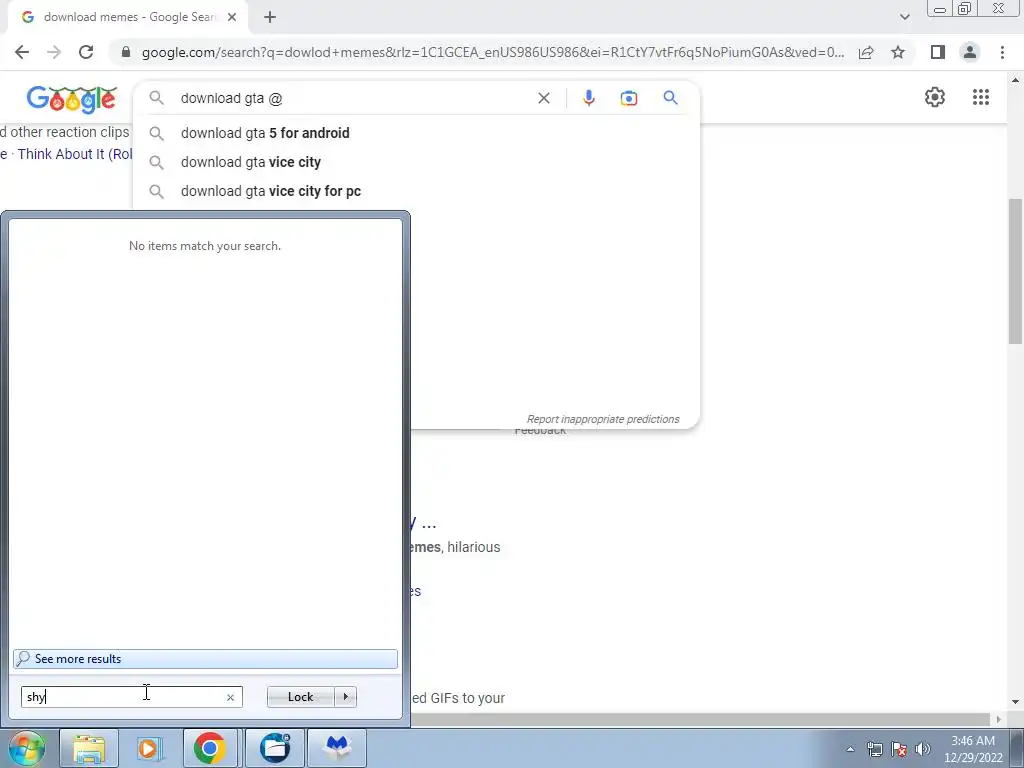Open the Google apps grid
Viewport: 1024px width, 768px height.
[x=981, y=97]
